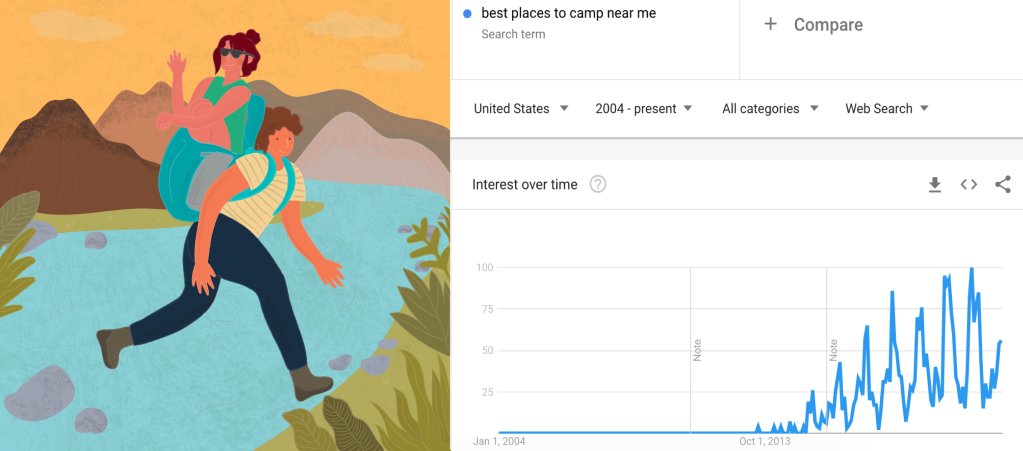
Task: Expand the All categories dropdown
Action: 770,108
